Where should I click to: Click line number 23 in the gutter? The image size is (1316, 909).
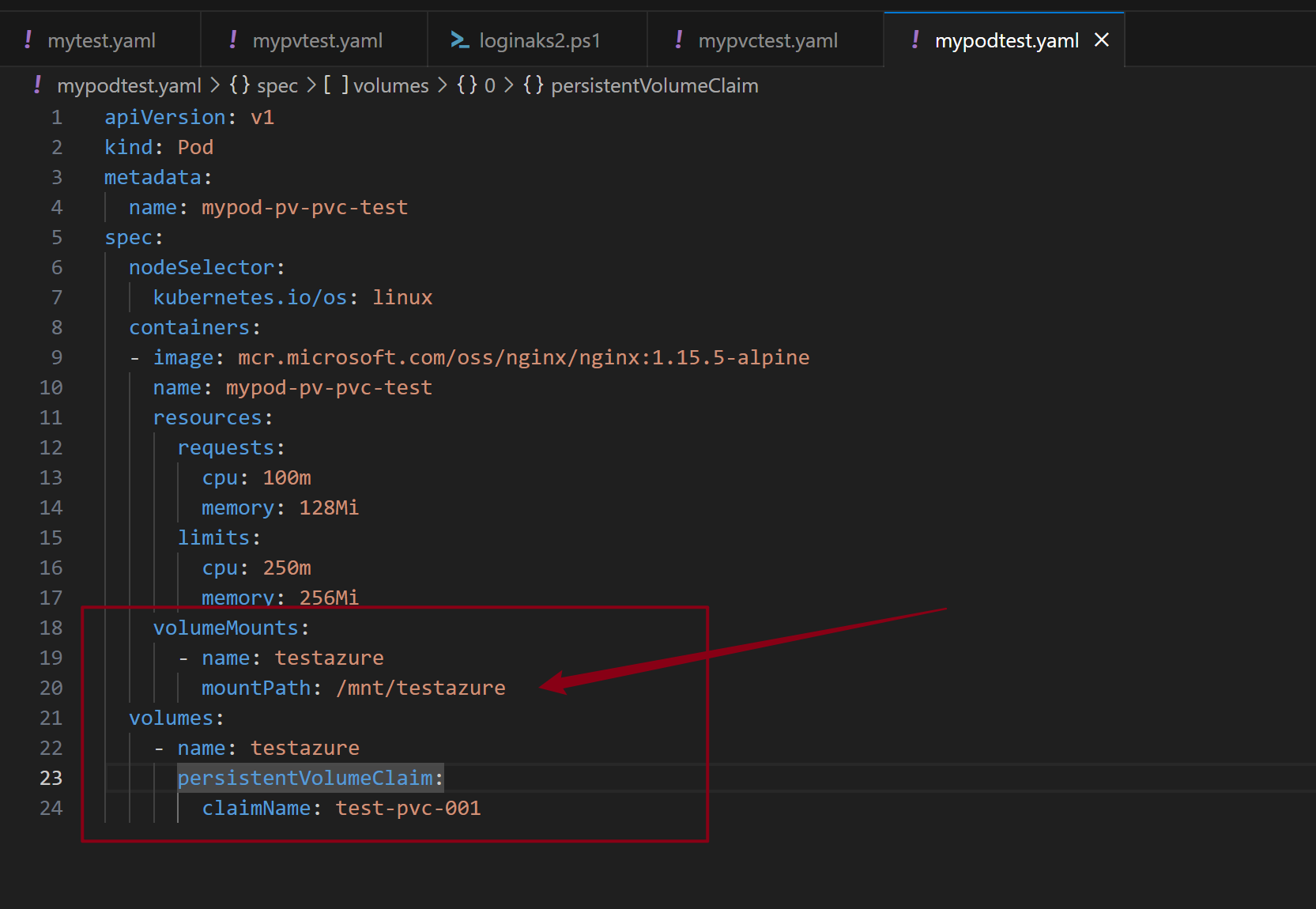point(51,779)
